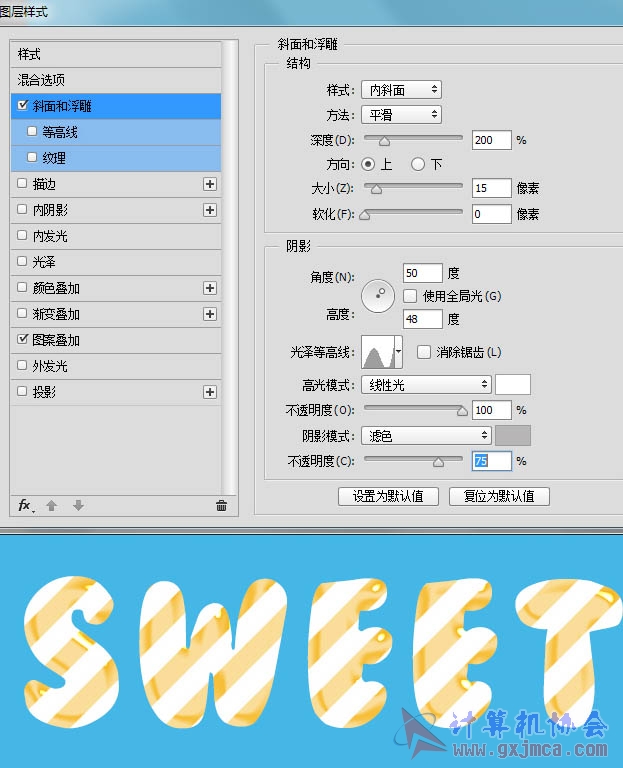Image resolution: width=623 pixels, height=768 pixels.
Task: Click the 软化 slider handle
Action: click(x=364, y=215)
